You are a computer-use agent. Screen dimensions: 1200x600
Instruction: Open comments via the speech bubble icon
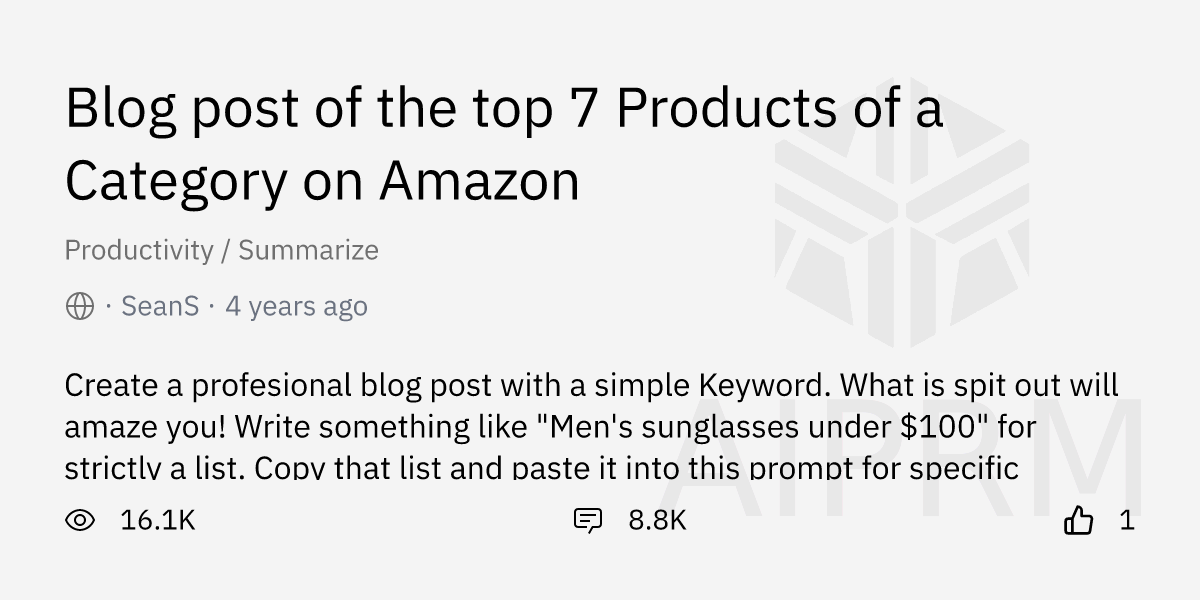pos(588,520)
